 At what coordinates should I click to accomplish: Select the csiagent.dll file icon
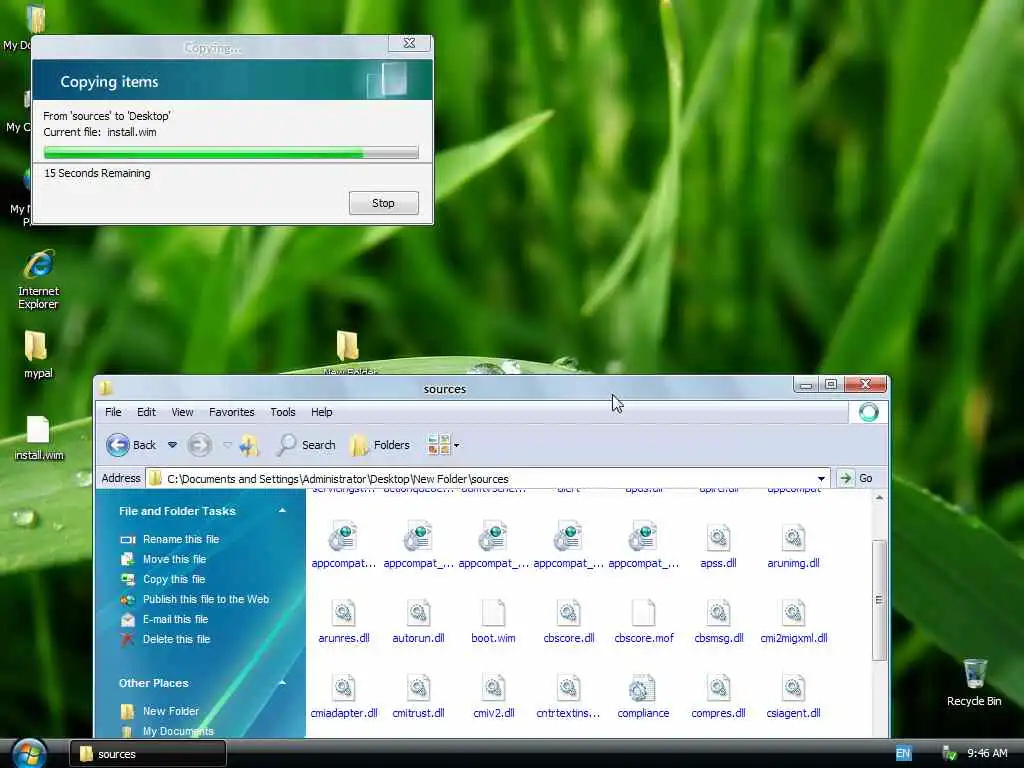[793, 688]
